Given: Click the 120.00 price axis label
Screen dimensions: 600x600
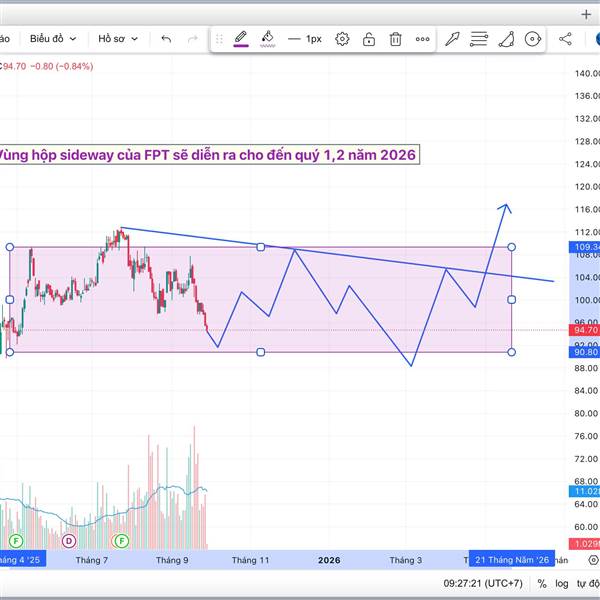Looking at the screenshot, I should pyautogui.click(x=586, y=187).
